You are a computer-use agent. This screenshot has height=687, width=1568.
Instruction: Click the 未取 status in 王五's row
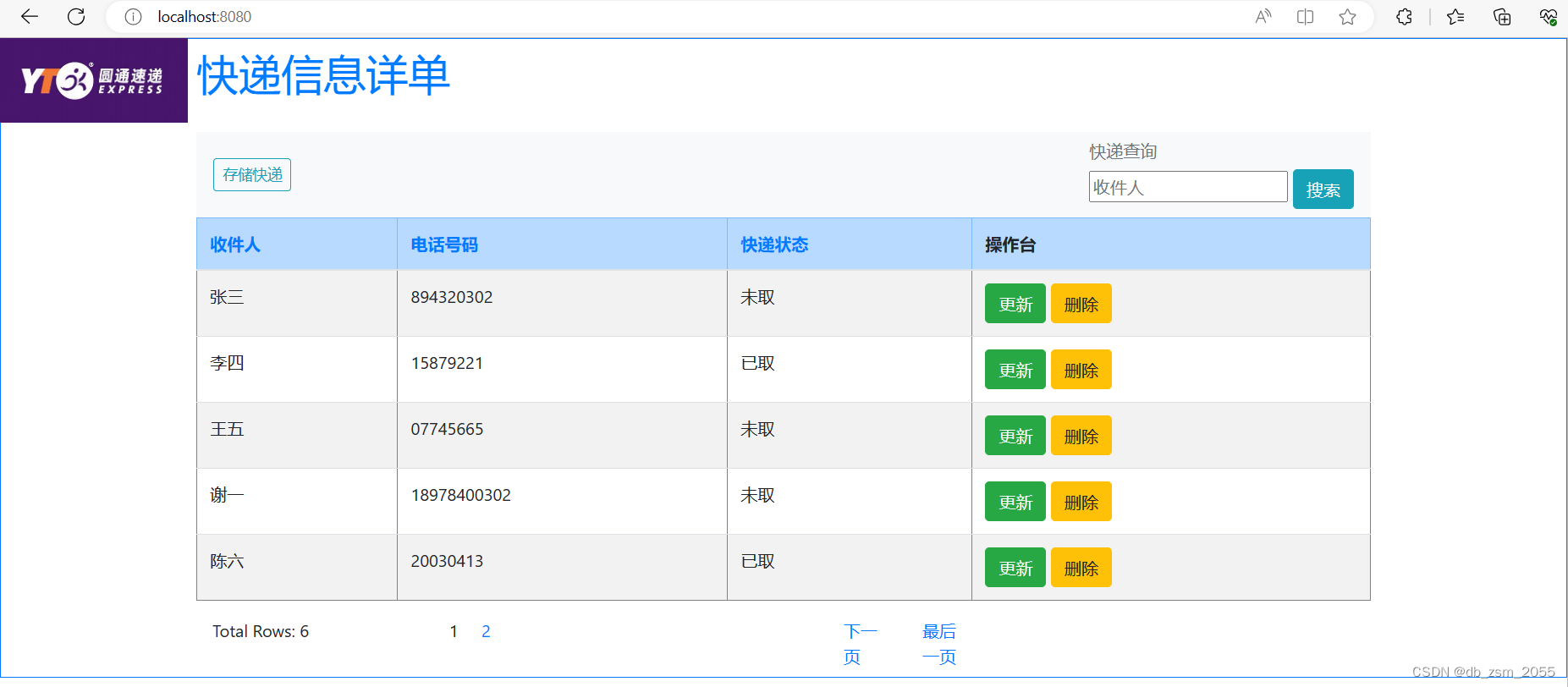click(x=757, y=429)
